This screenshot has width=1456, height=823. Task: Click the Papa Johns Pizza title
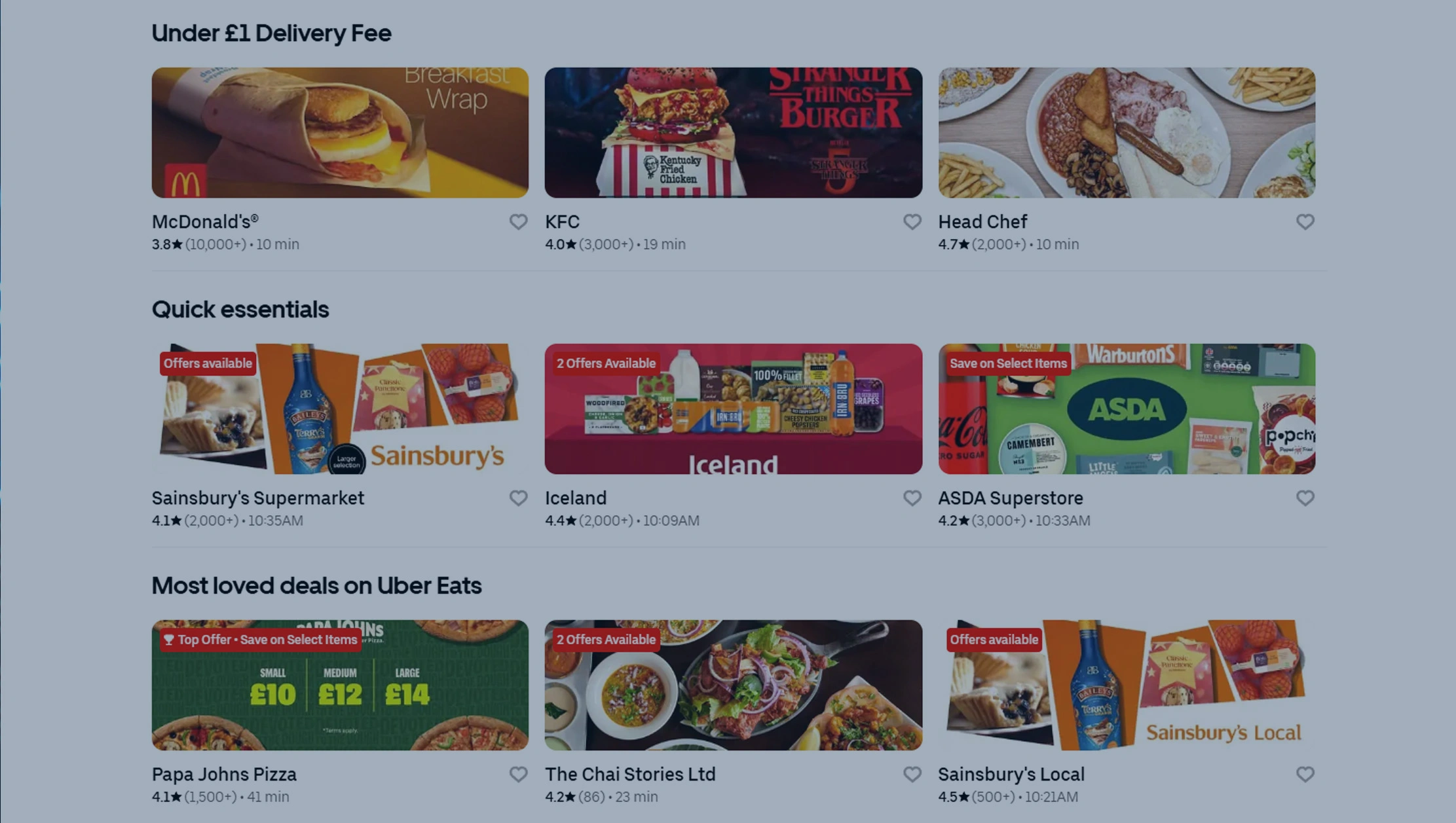point(224,775)
